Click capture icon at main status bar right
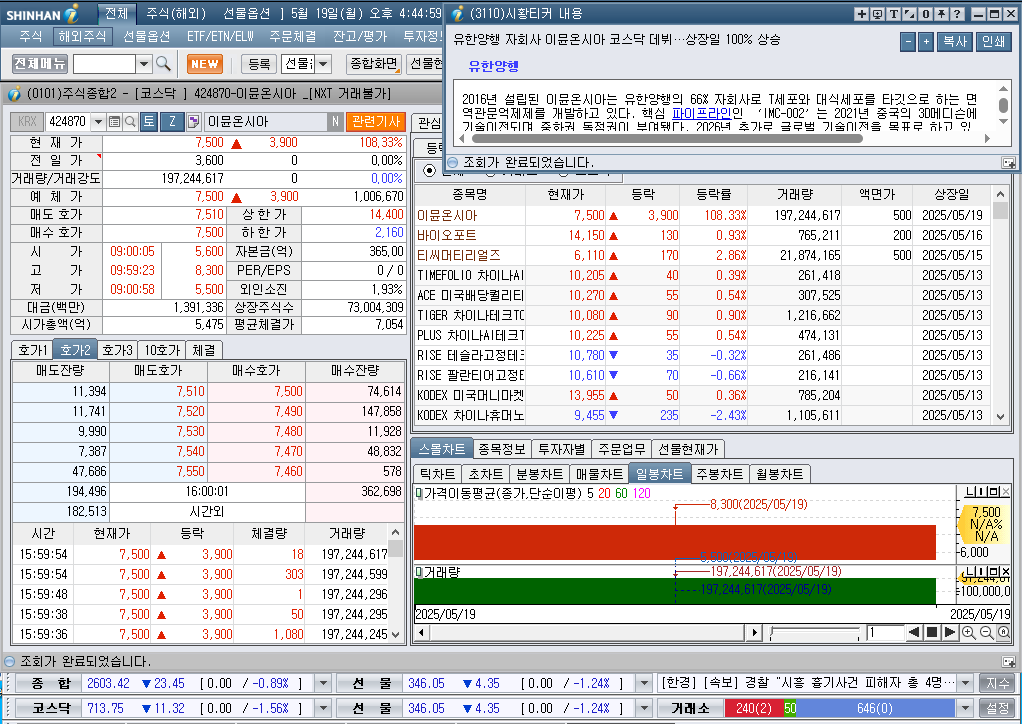Image resolution: width=1022 pixels, height=724 pixels. click(x=1008, y=661)
